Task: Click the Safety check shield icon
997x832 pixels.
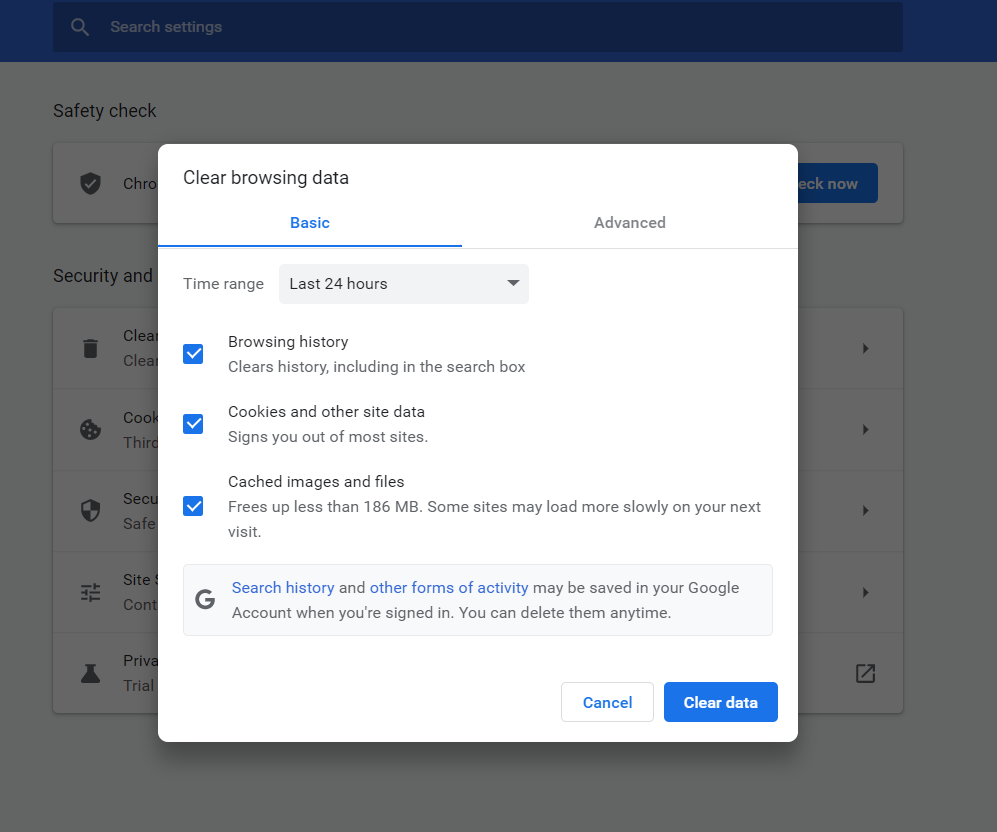Action: coord(90,184)
